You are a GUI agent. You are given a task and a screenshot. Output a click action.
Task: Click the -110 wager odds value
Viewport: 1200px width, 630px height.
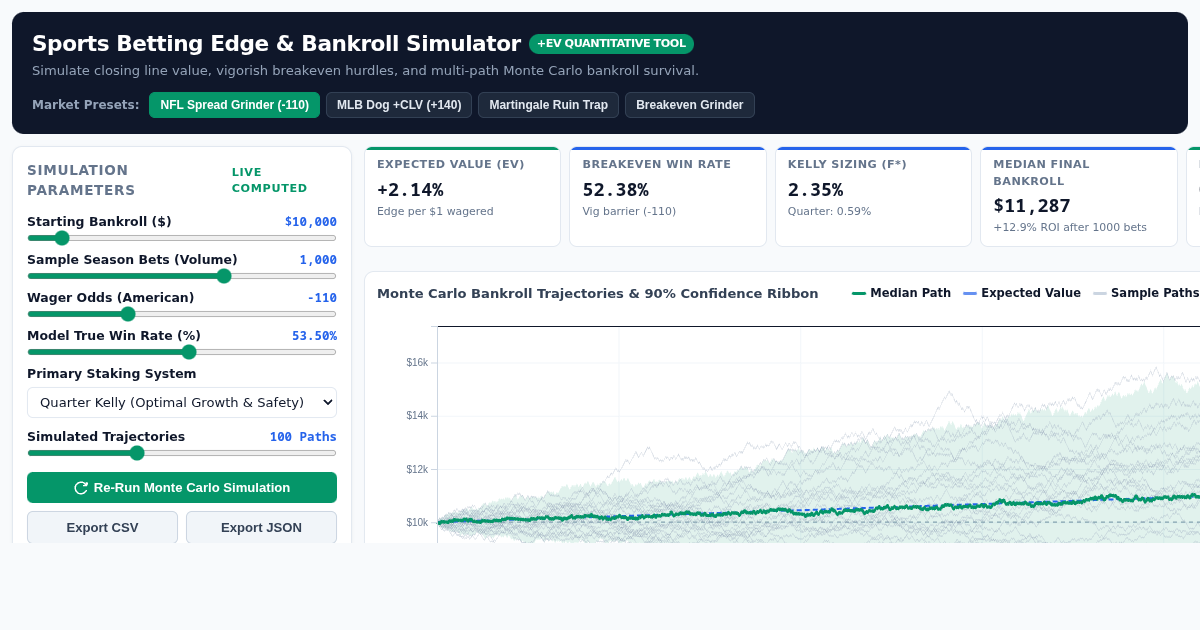[322, 298]
